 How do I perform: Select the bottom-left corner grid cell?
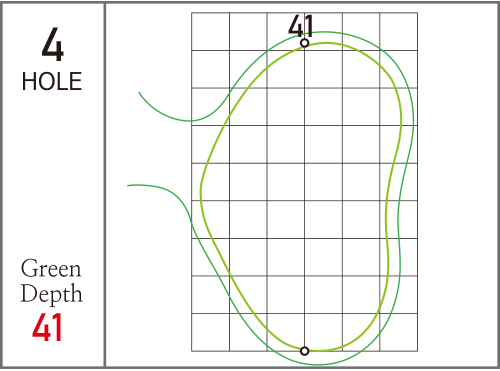[210, 332]
